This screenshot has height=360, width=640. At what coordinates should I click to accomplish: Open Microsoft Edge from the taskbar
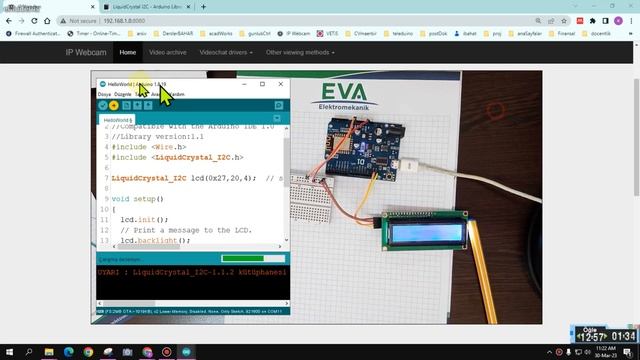[69, 352]
